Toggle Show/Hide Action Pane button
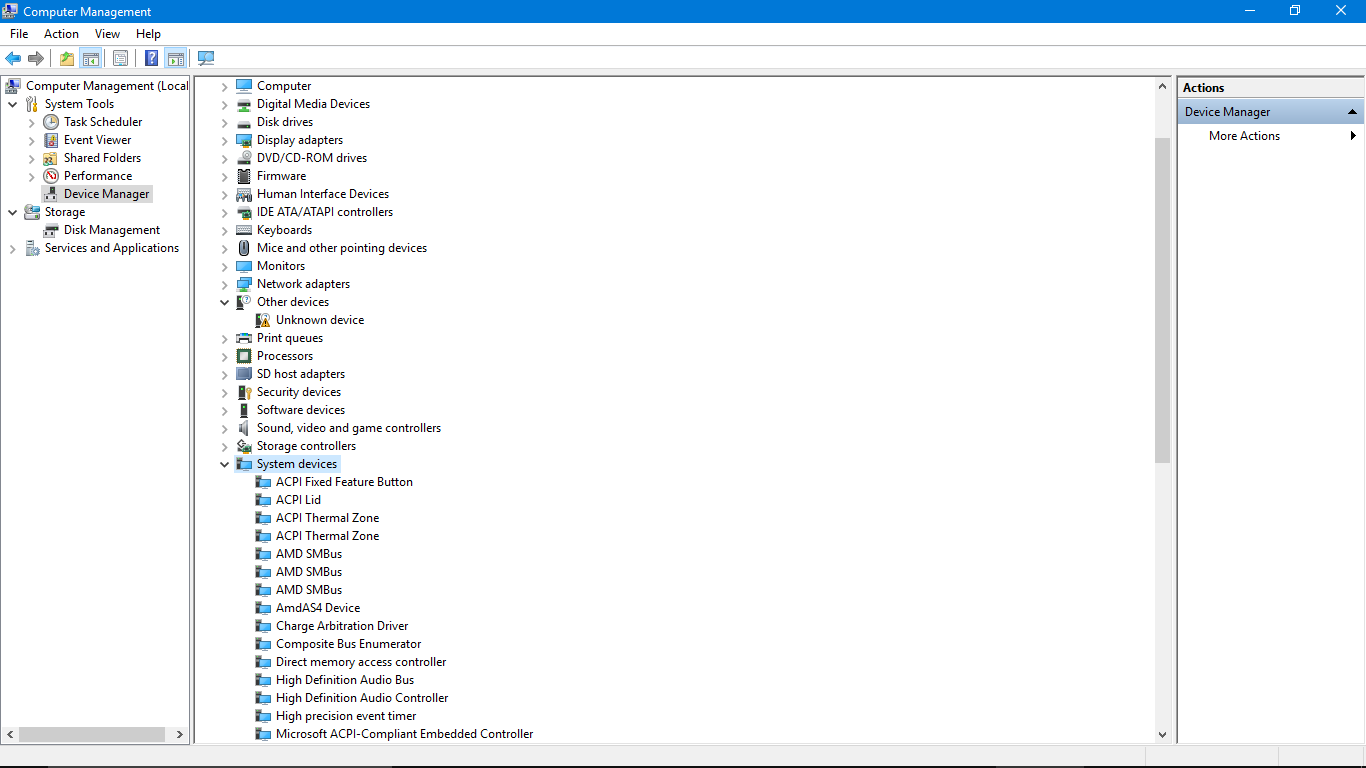 click(x=176, y=58)
